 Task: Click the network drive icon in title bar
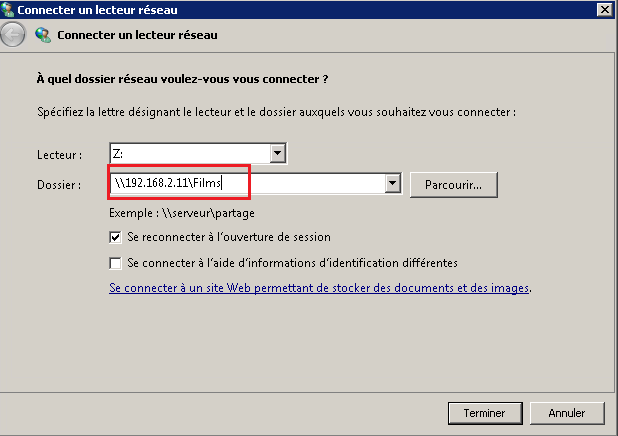(7, 9)
